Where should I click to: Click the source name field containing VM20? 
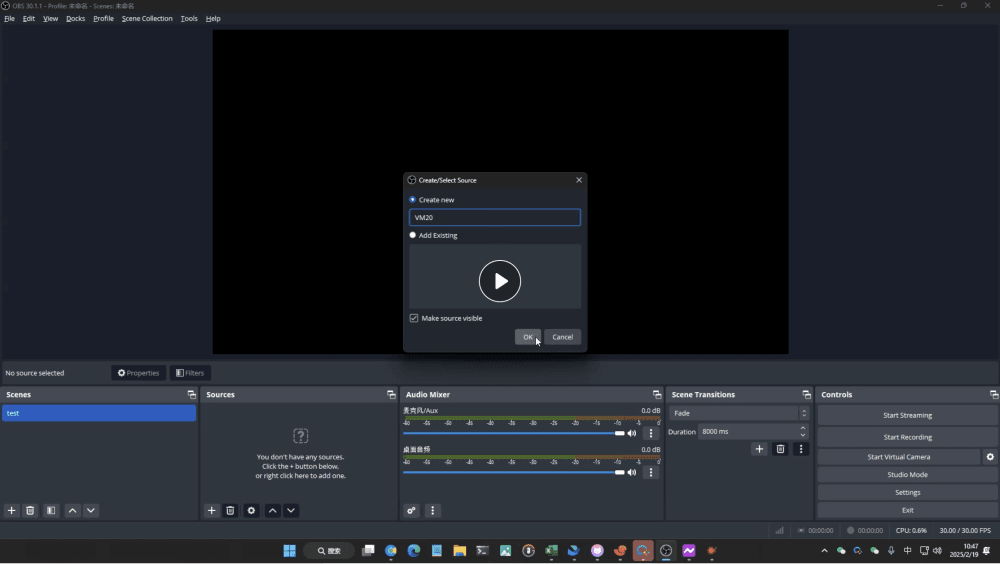pos(495,218)
